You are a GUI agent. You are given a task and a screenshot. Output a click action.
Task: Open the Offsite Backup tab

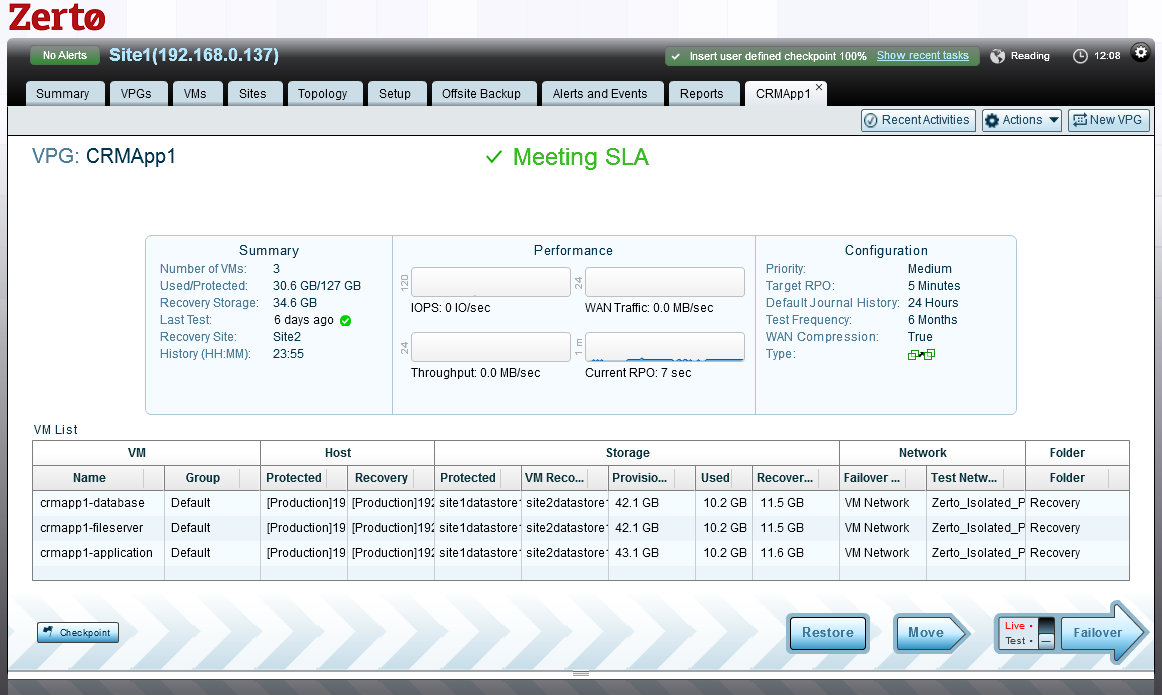(x=482, y=94)
